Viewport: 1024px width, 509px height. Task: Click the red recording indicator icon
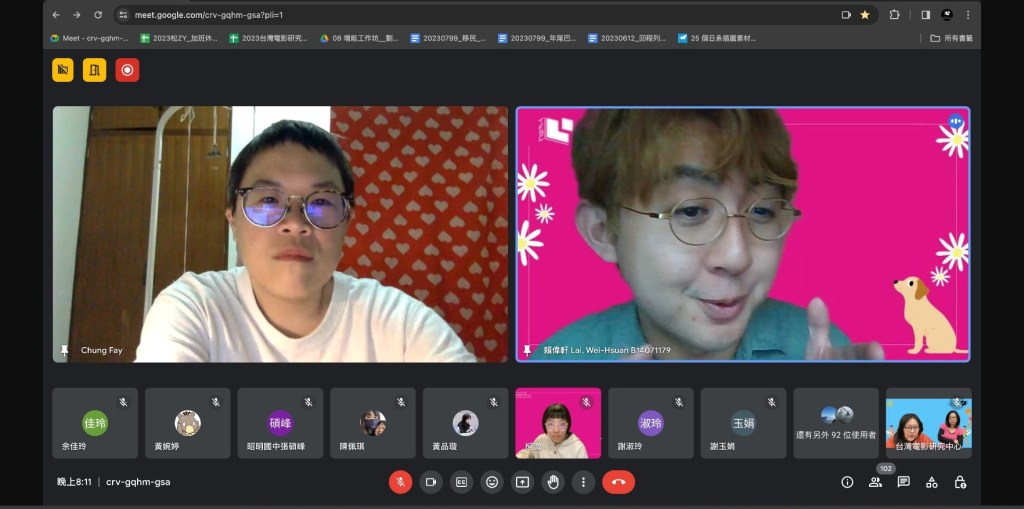[127, 70]
